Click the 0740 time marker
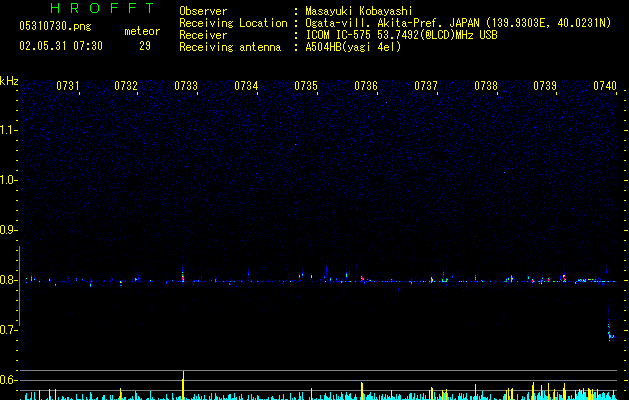The width and height of the screenshot is (629, 400). point(605,86)
